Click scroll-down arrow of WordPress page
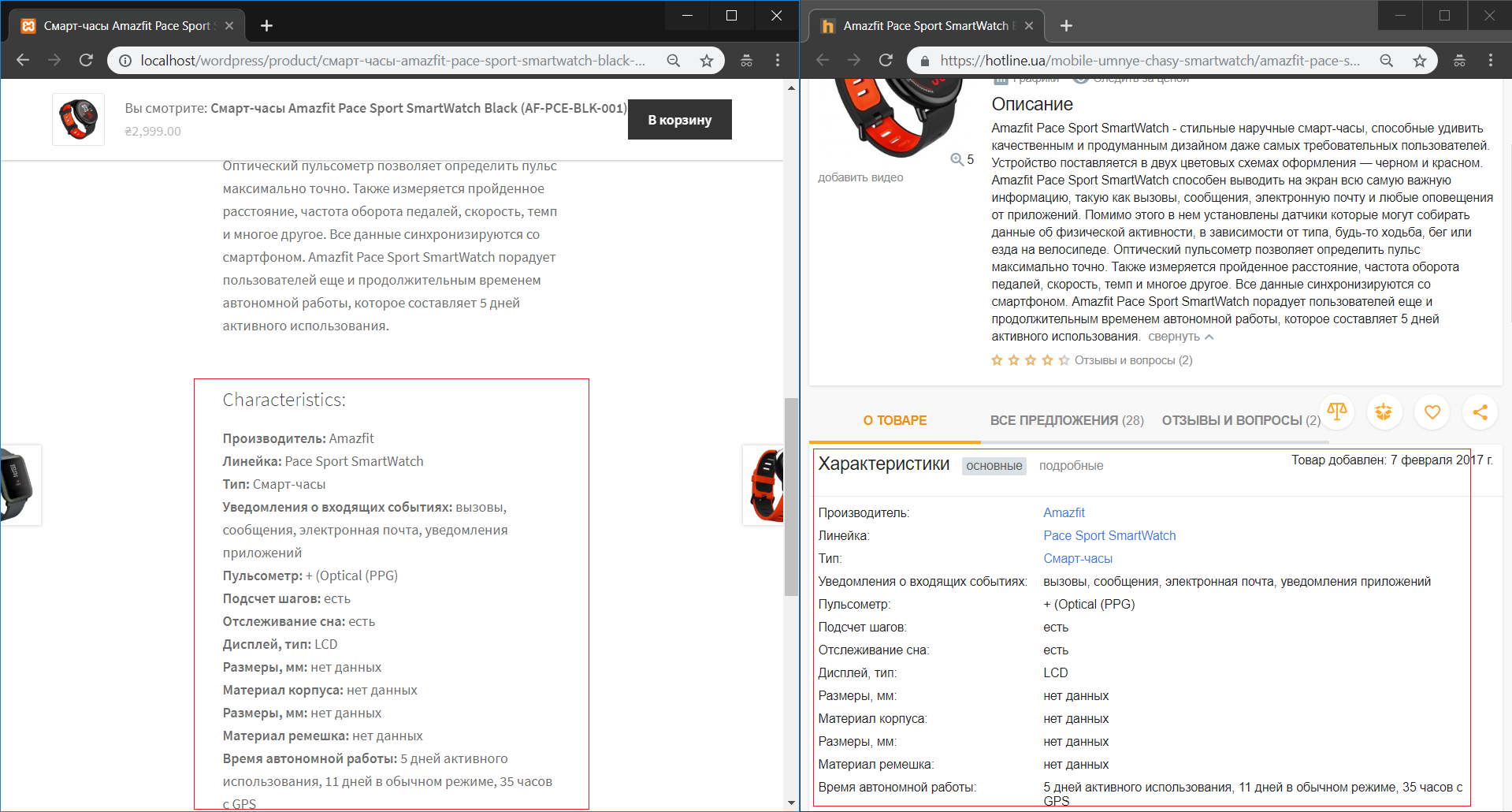Image resolution: width=1512 pixels, height=812 pixels. pos(791,803)
